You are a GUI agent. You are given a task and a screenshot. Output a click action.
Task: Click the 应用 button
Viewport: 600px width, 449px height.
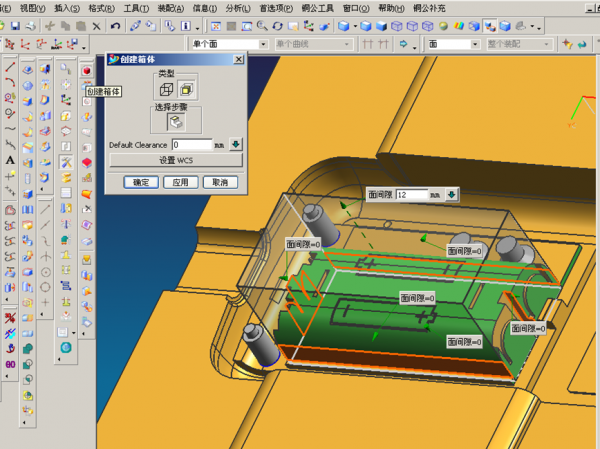tap(181, 182)
